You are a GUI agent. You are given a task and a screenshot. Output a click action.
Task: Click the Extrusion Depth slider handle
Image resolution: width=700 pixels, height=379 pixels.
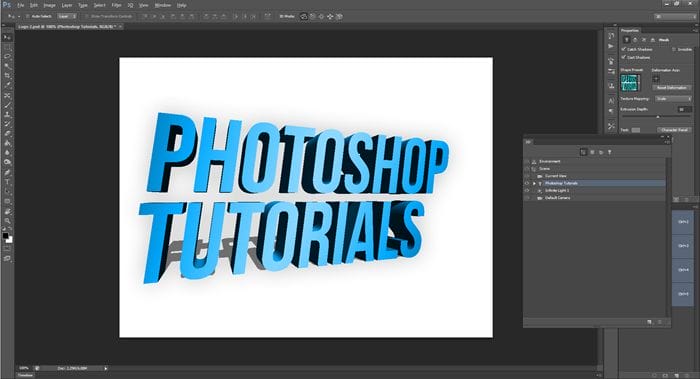pyautogui.click(x=658, y=117)
